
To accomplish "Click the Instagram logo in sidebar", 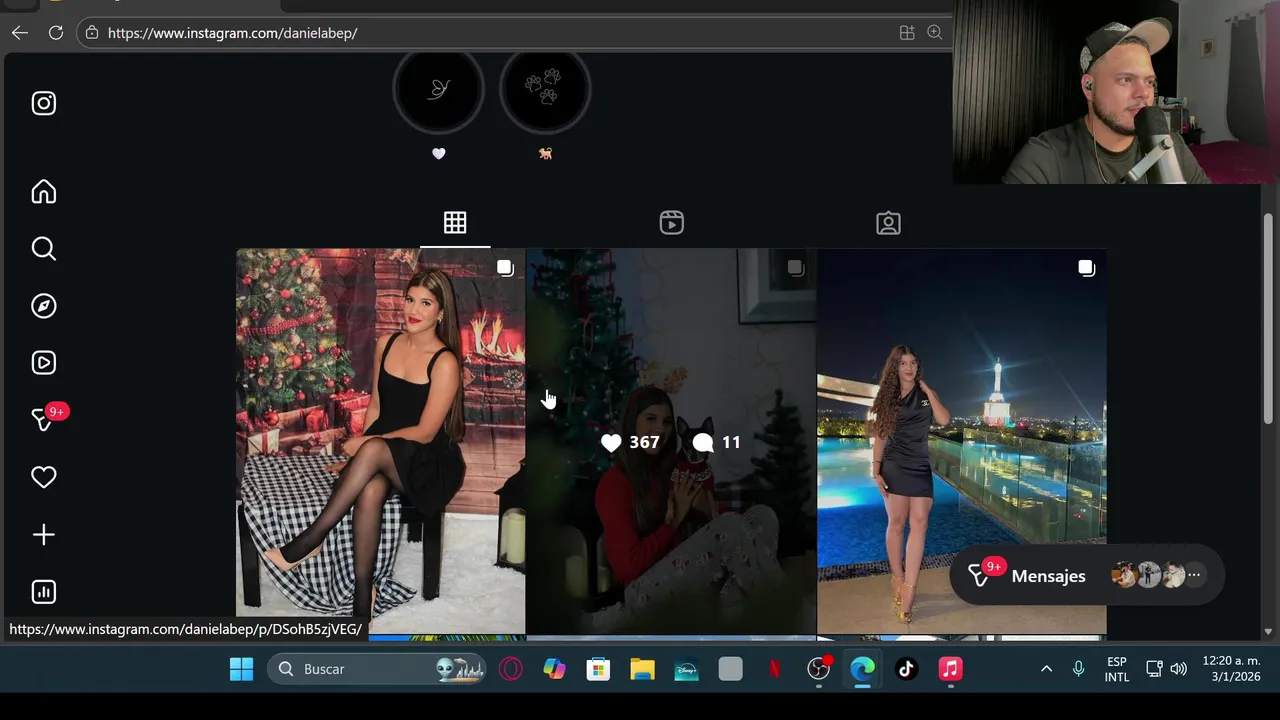I will (x=43, y=103).
